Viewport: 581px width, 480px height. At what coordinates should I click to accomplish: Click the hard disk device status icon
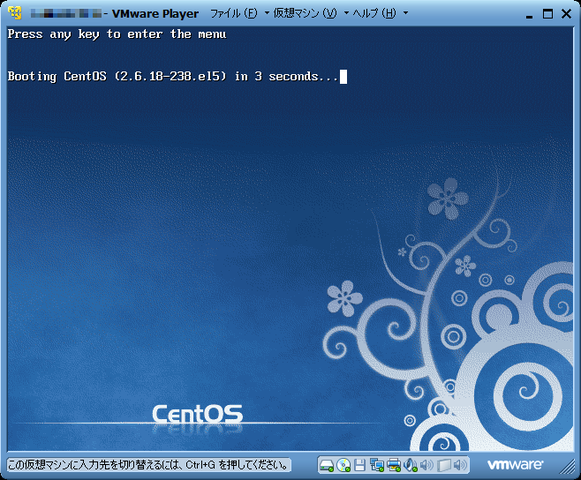(327, 465)
